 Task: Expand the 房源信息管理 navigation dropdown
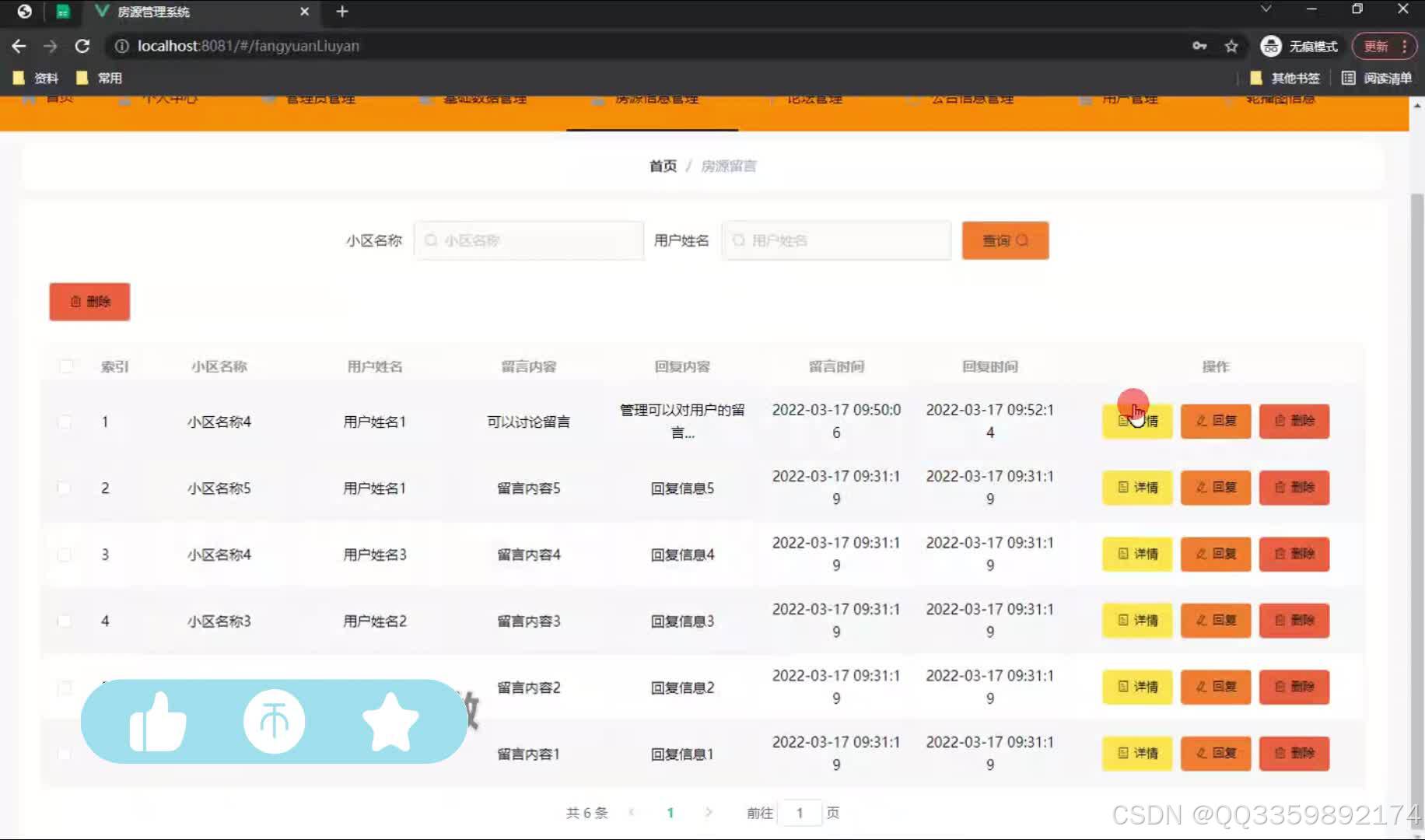click(x=657, y=100)
